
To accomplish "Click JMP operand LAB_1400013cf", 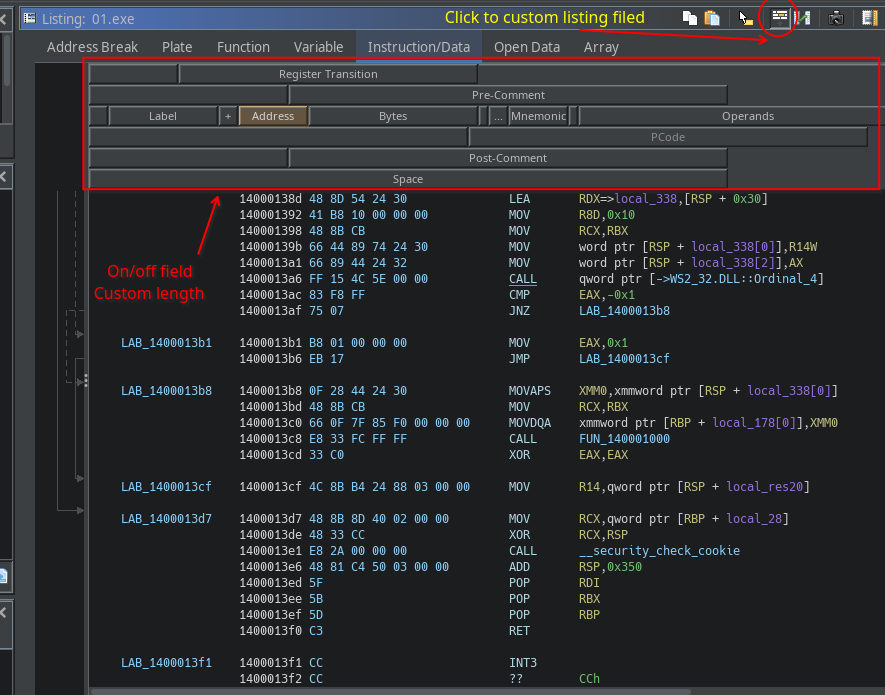I will tap(624, 359).
